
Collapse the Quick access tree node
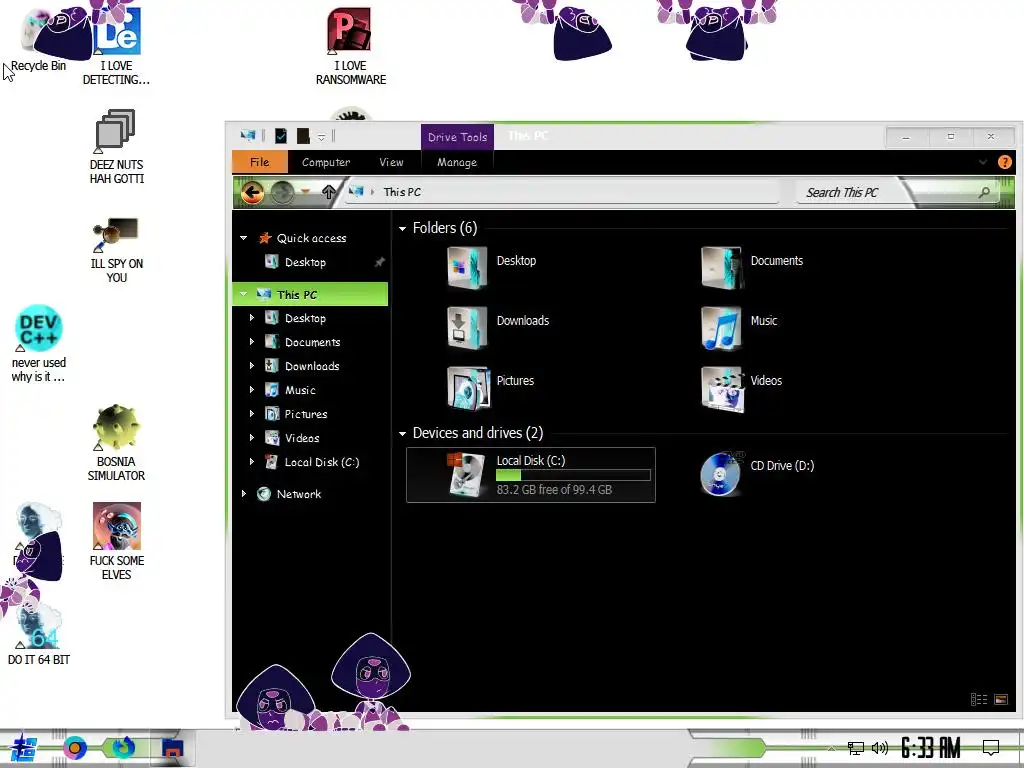pos(244,238)
